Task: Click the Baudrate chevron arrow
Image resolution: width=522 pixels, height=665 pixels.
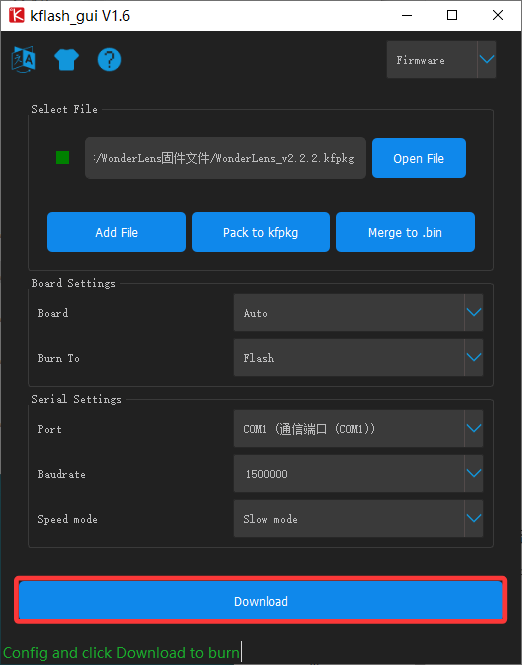Action: click(x=474, y=473)
